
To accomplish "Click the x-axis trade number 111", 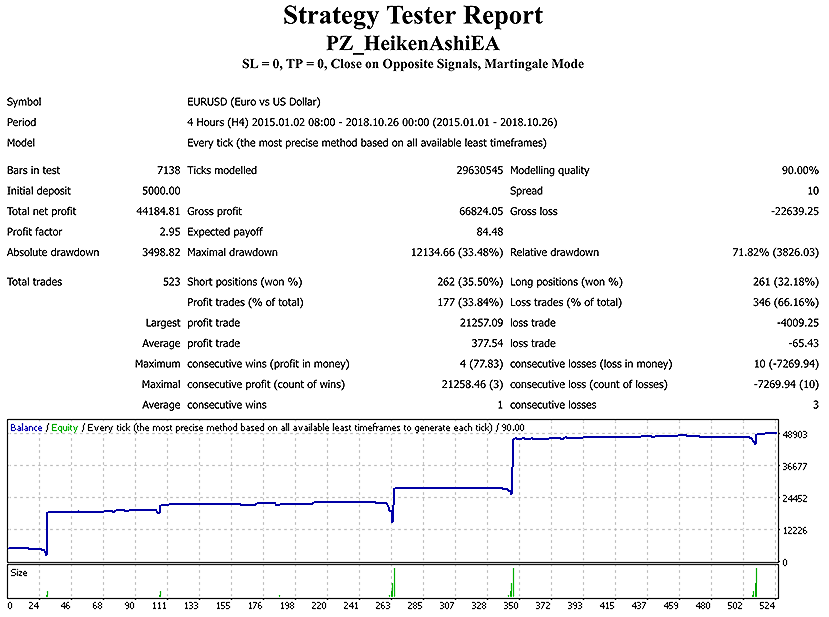I will 159,606.
